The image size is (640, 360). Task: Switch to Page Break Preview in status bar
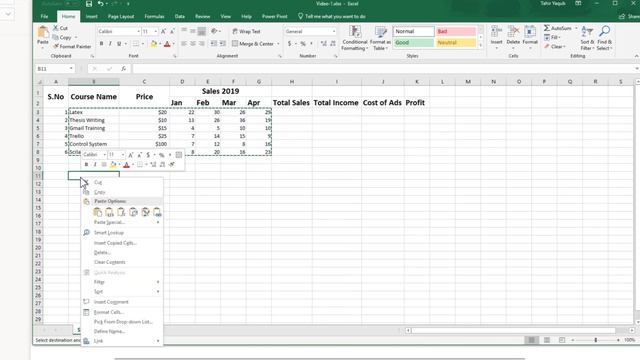[562, 340]
